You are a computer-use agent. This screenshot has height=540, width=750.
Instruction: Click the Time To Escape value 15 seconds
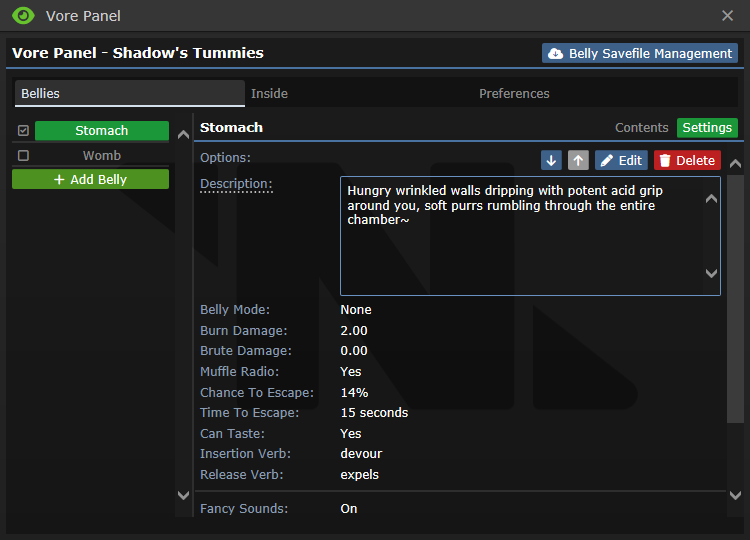pos(374,413)
